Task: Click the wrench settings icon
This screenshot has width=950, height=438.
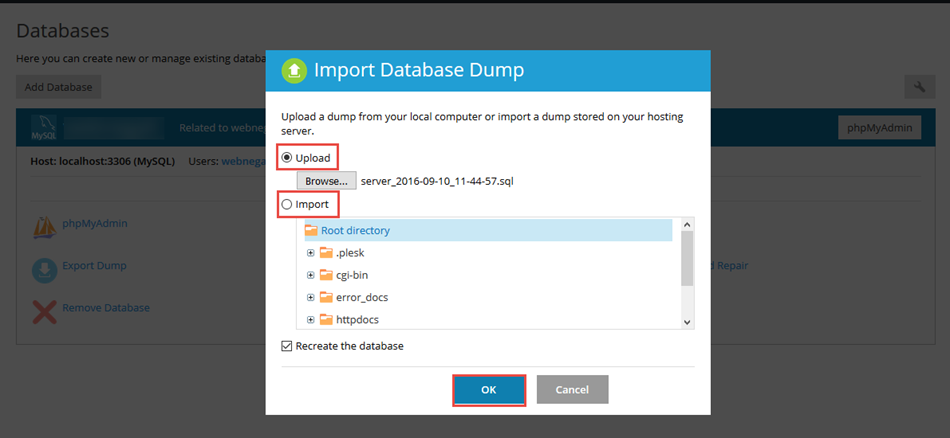Action: [918, 87]
